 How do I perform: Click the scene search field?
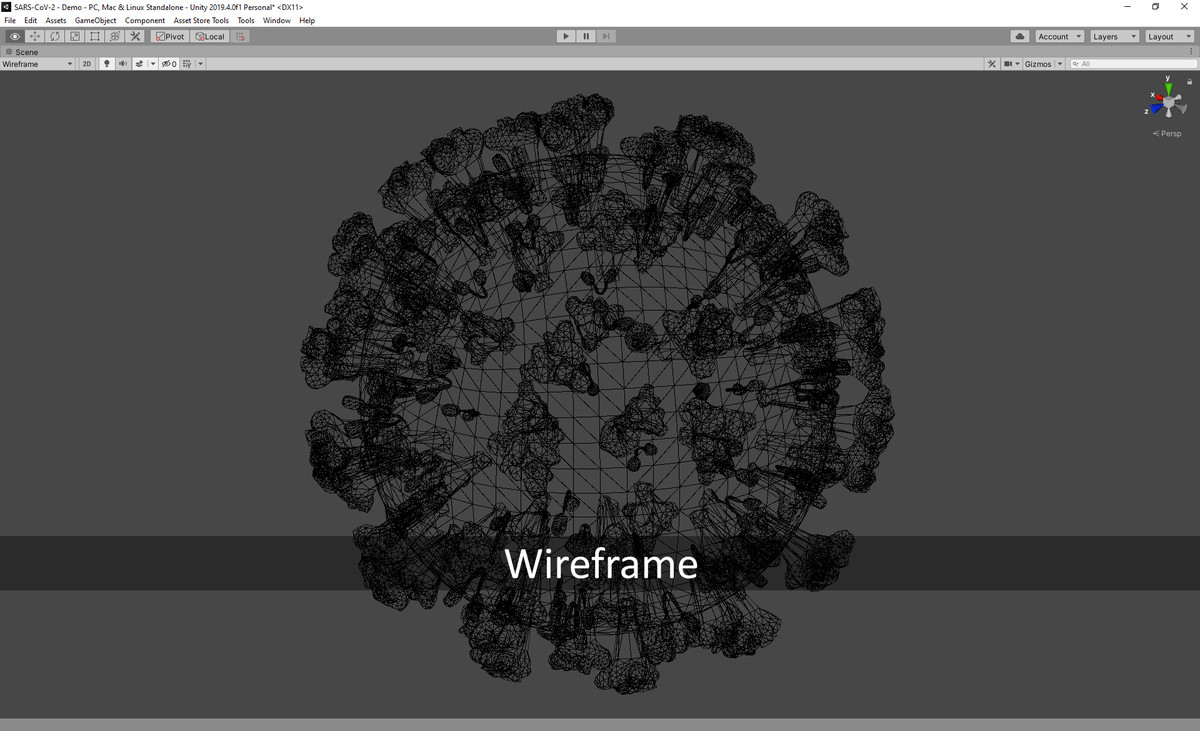click(1135, 64)
